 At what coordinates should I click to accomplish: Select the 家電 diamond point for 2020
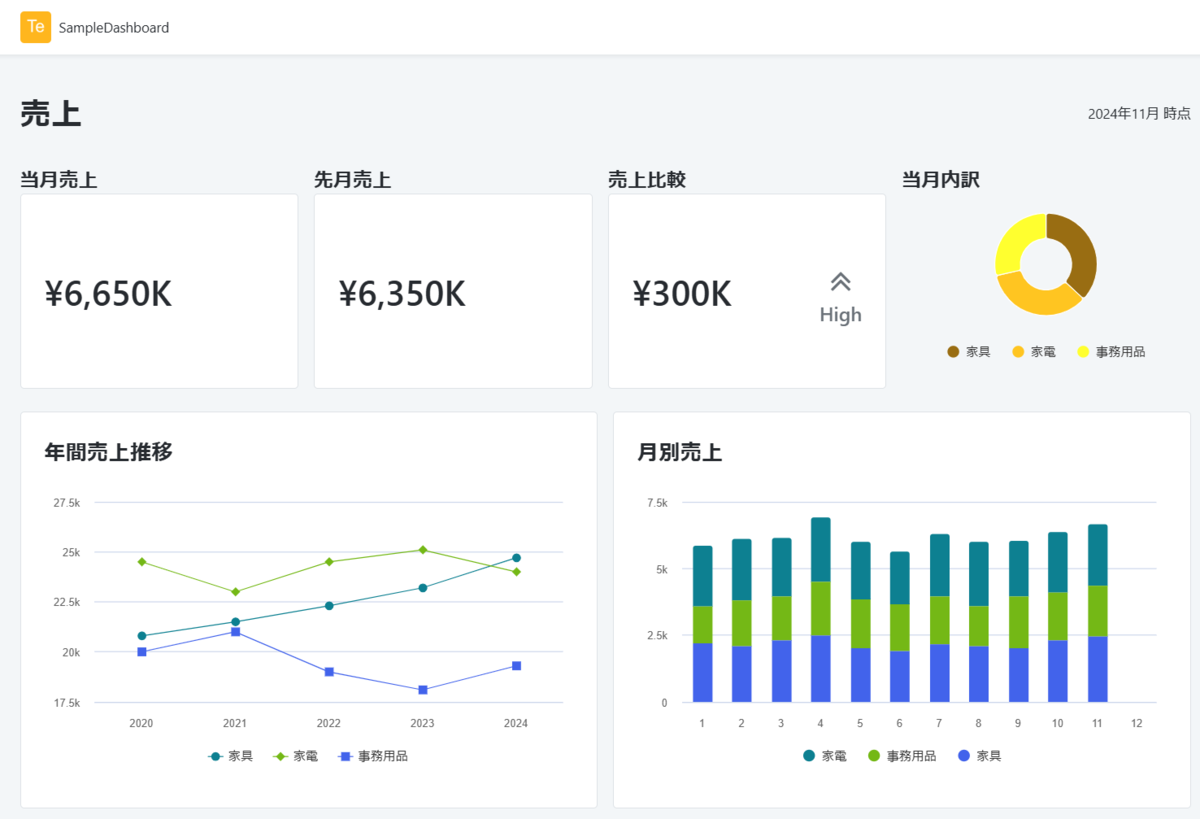pos(142,562)
